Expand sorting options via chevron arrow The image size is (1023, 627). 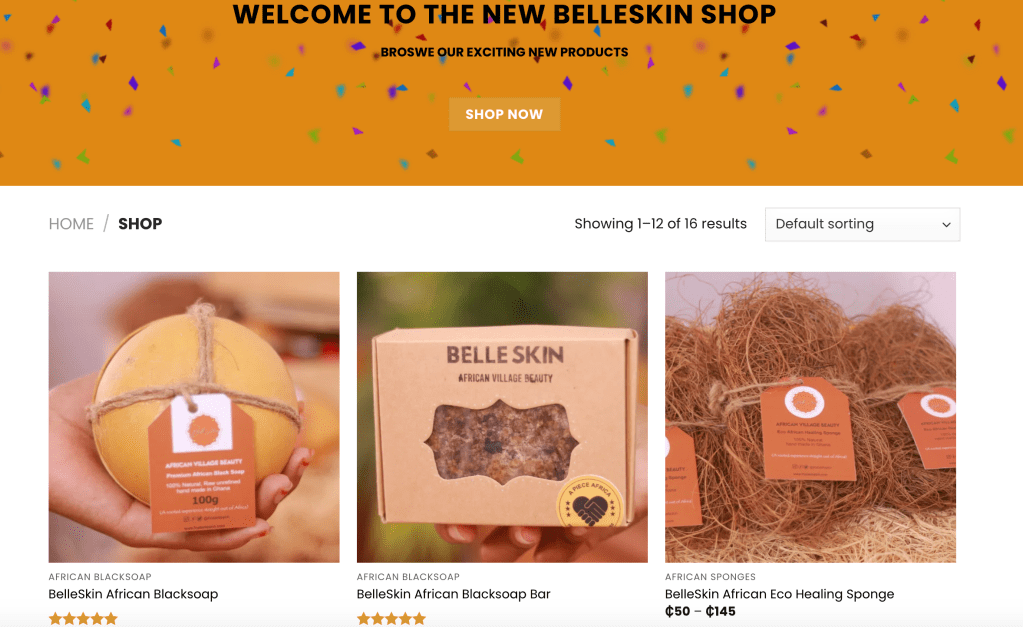[946, 224]
